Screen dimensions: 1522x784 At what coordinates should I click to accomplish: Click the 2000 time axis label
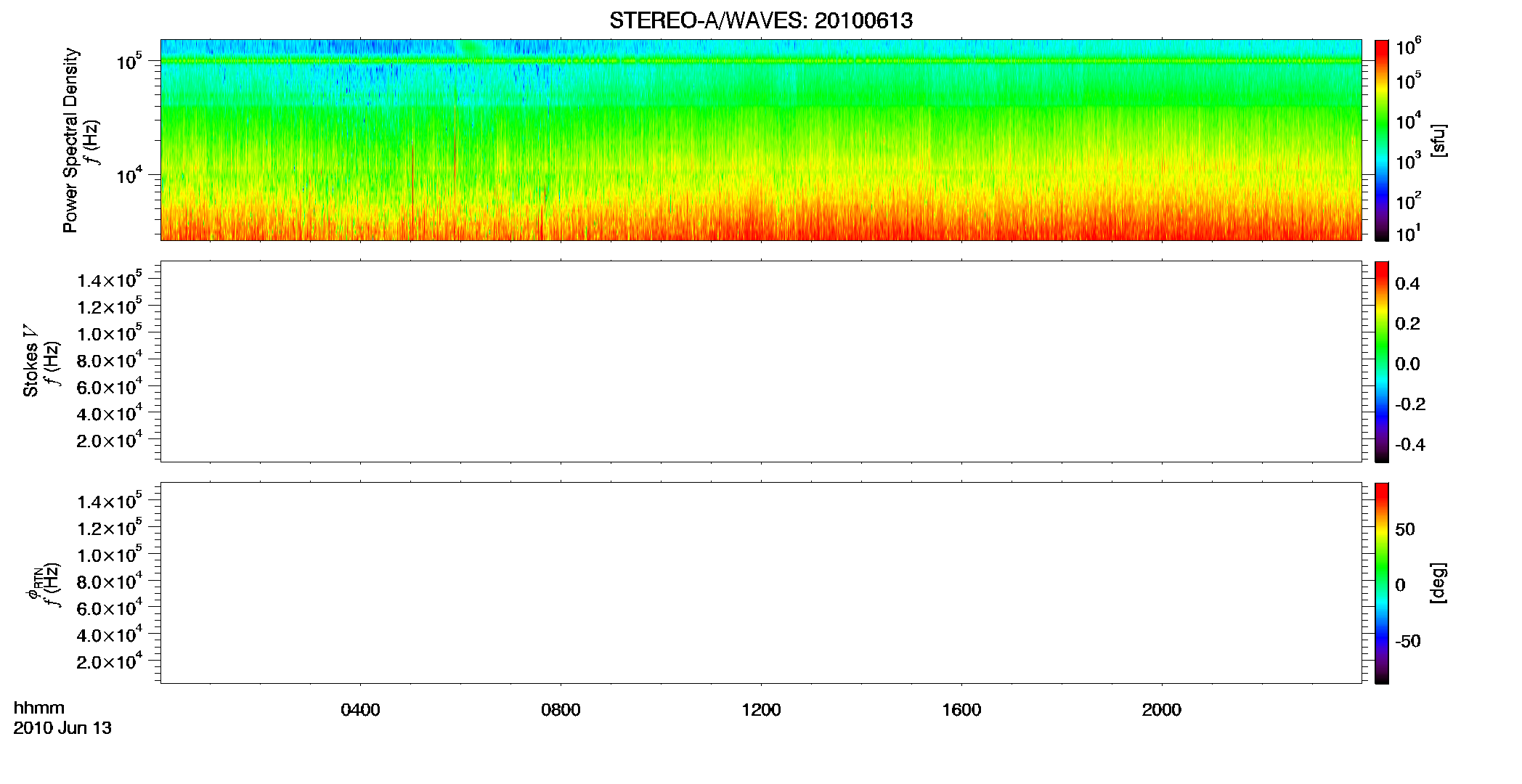(x=1162, y=710)
